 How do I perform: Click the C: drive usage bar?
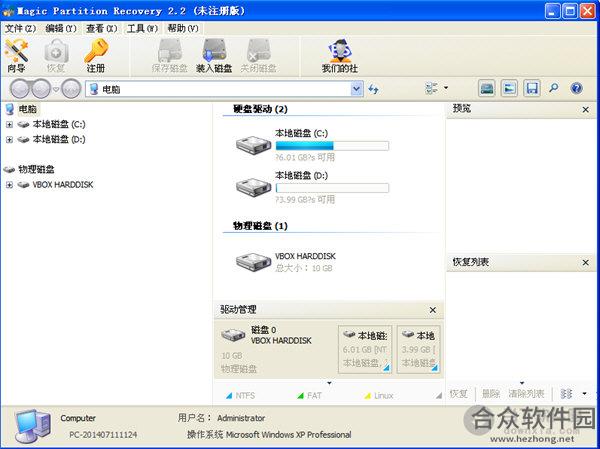tap(332, 145)
